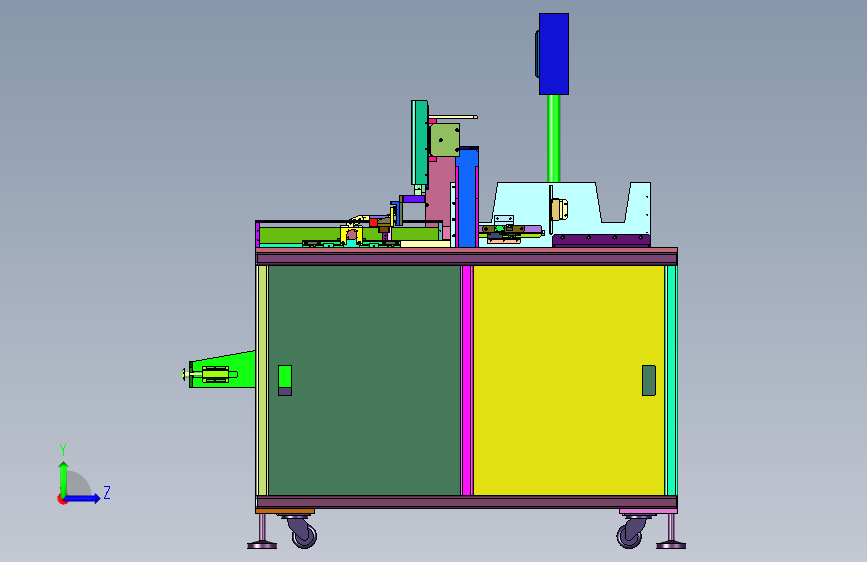This screenshot has width=867, height=562.
Task: Select the left leveling foot
Action: (x=262, y=531)
